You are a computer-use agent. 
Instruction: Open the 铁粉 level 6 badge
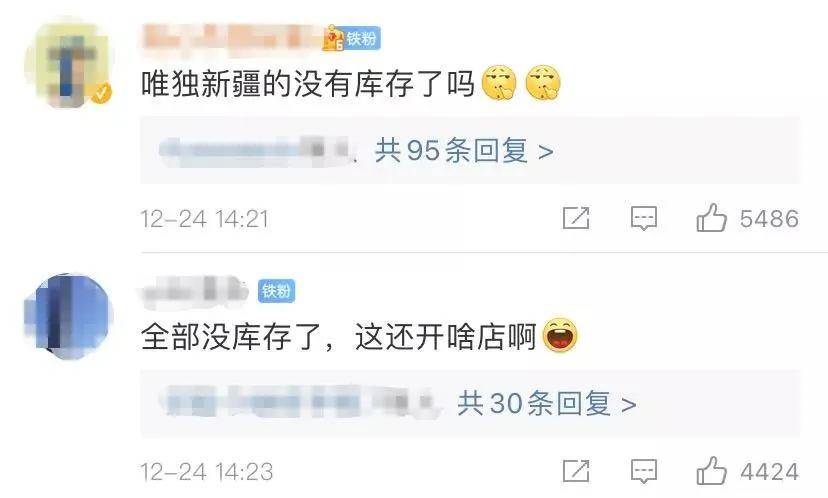pos(352,38)
